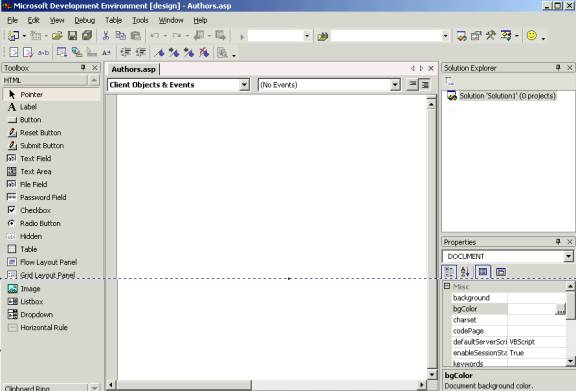Click the Cut scissors icon
The height and width of the screenshot is (391, 576).
coord(106,36)
